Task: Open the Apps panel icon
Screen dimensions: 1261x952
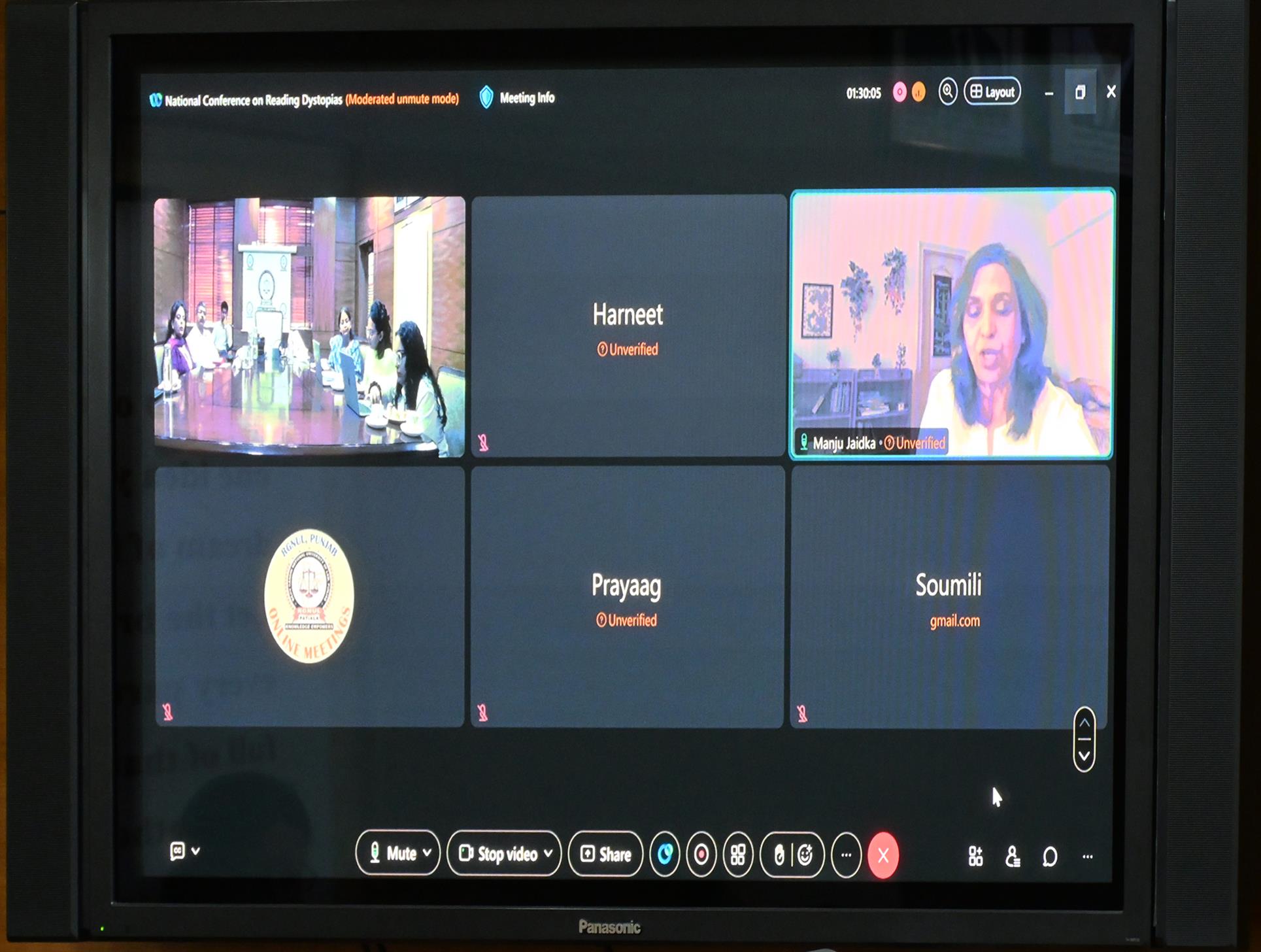Action: pyautogui.click(x=975, y=856)
